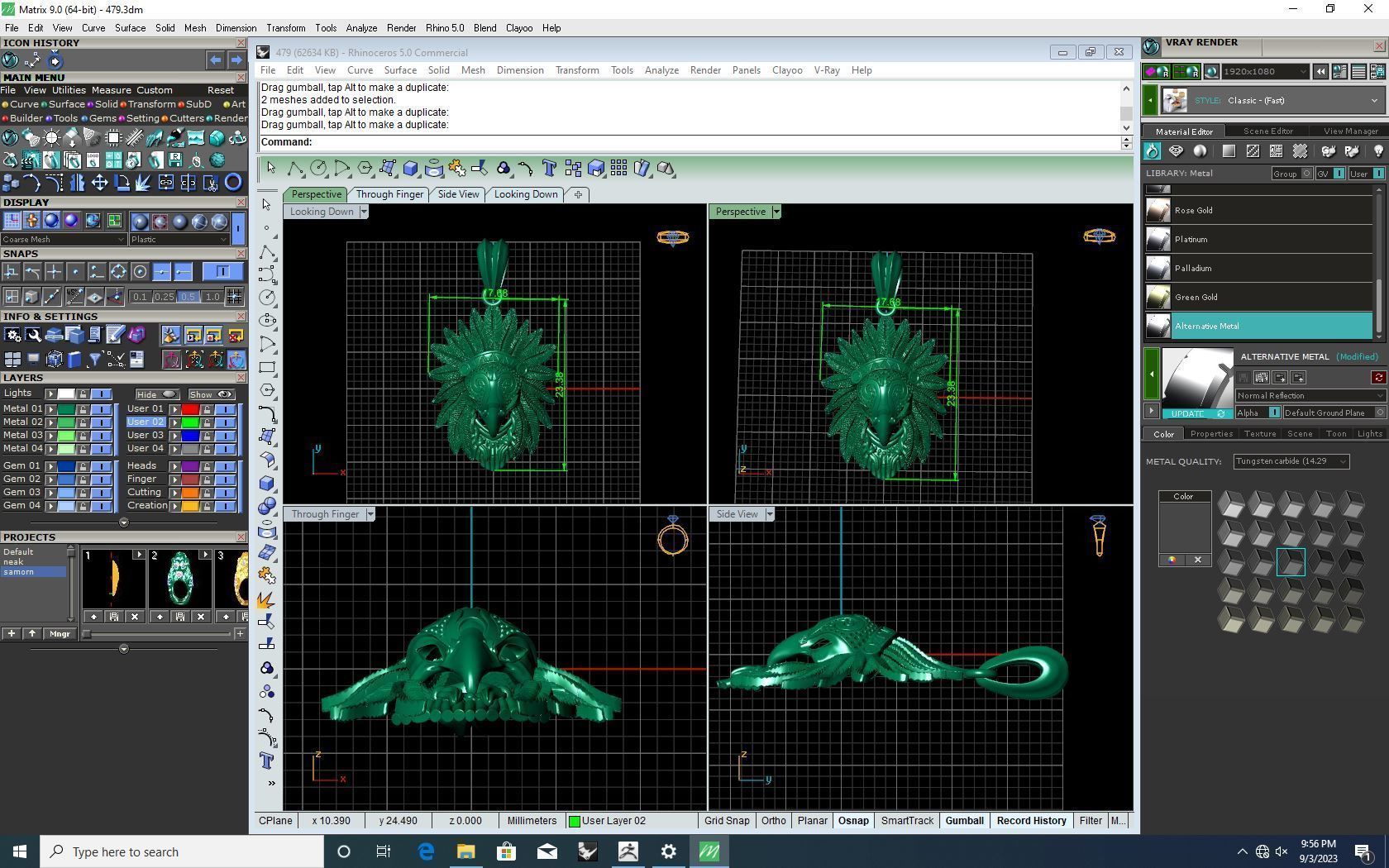Click the Surface from points icon
The width and height of the screenshot is (1389, 868).
(388, 169)
